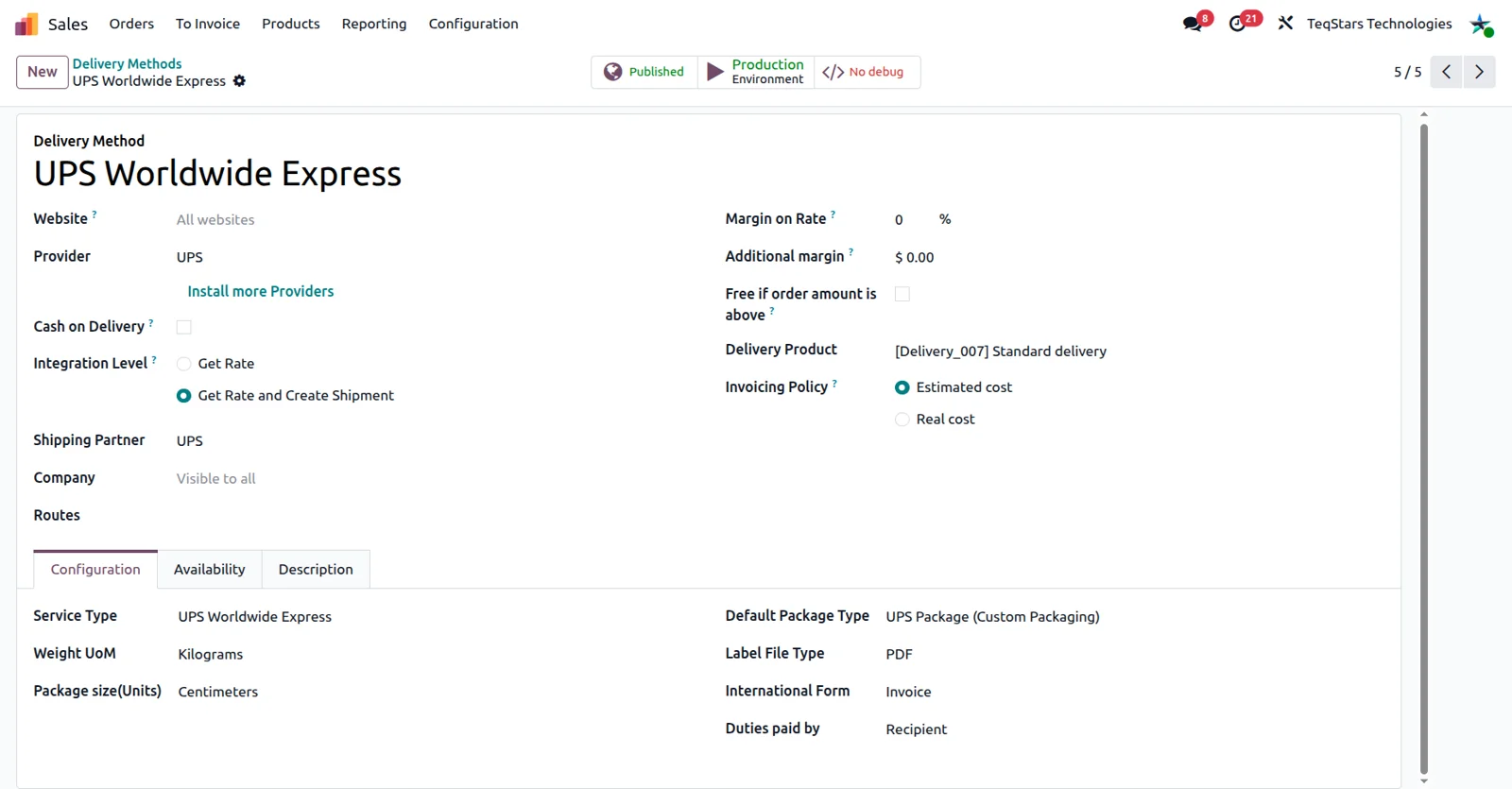
Task: Show Invoicing Policy help tooltip
Action: [834, 383]
